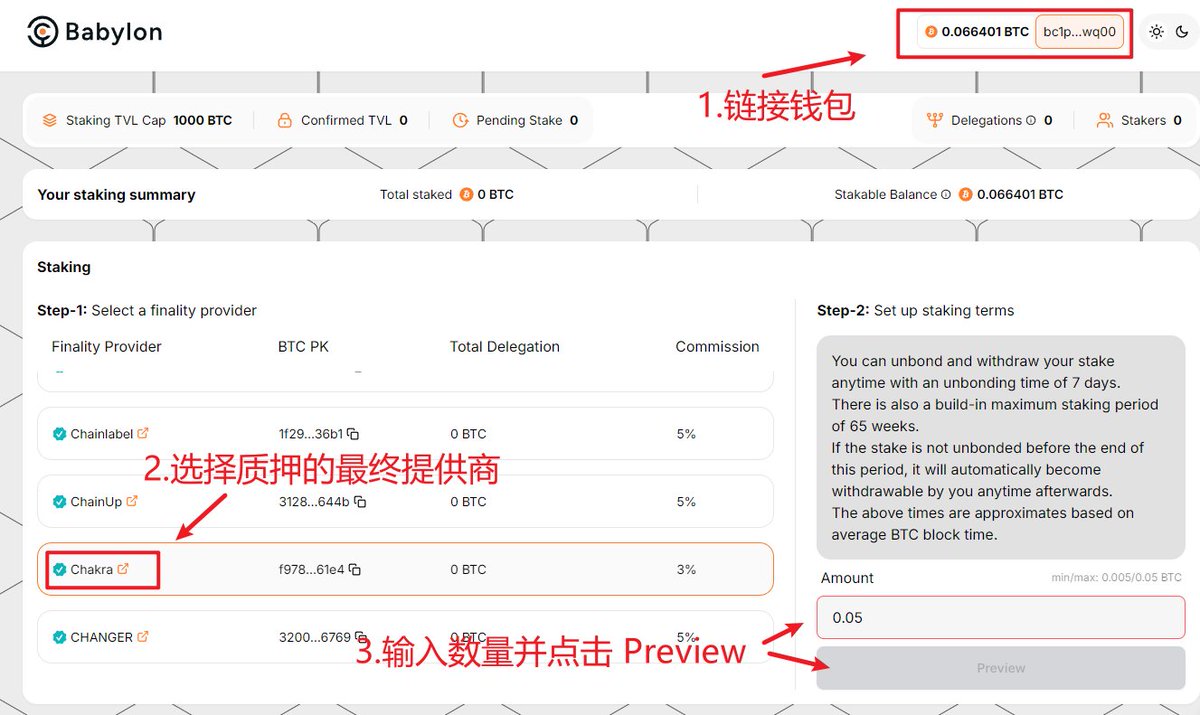This screenshot has width=1200, height=715.
Task: Click the Pending Stake clock icon
Action: [x=461, y=120]
